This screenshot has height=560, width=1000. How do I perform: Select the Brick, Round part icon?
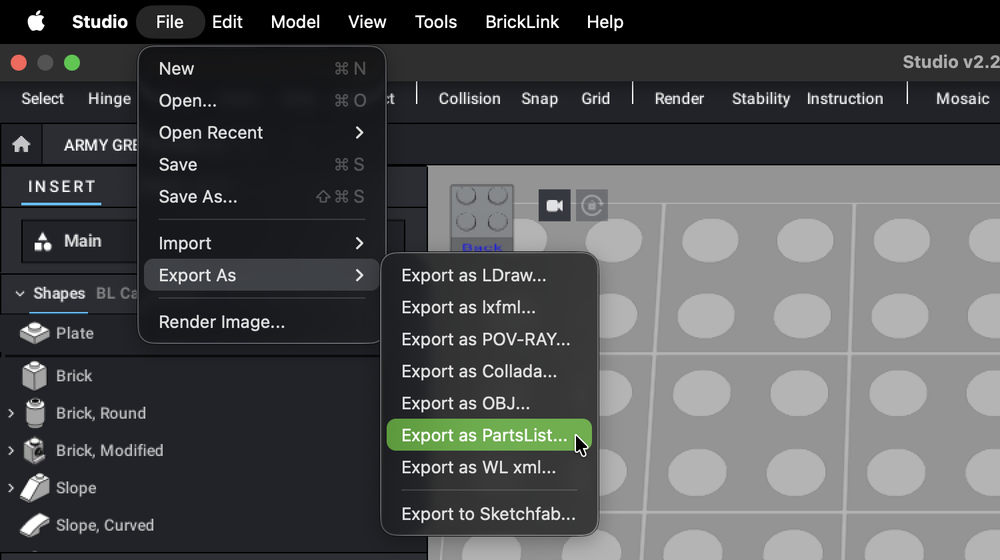[35, 413]
